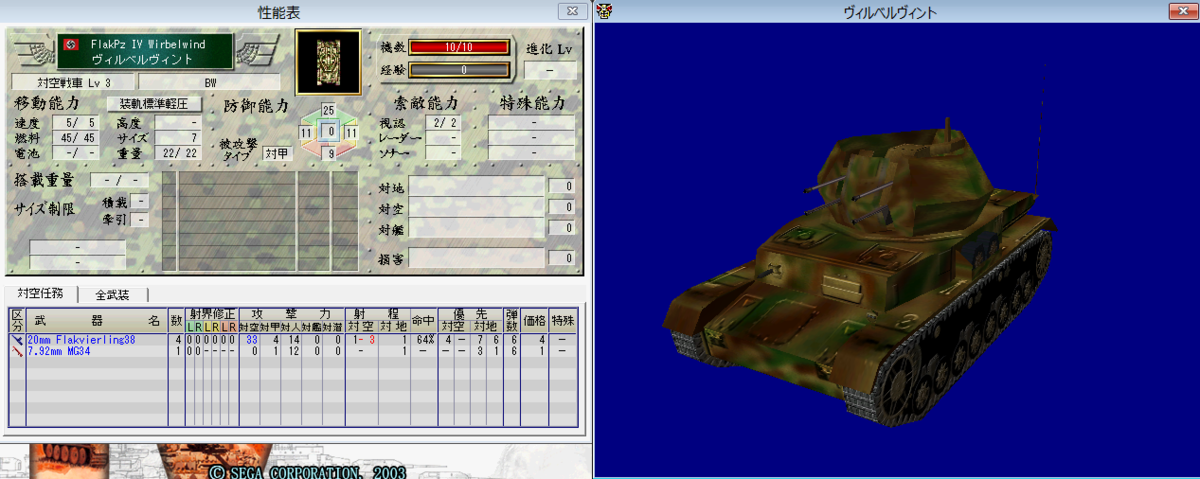Click the top armor value 0 center
This screenshot has width=1200, height=479.
tap(330, 132)
